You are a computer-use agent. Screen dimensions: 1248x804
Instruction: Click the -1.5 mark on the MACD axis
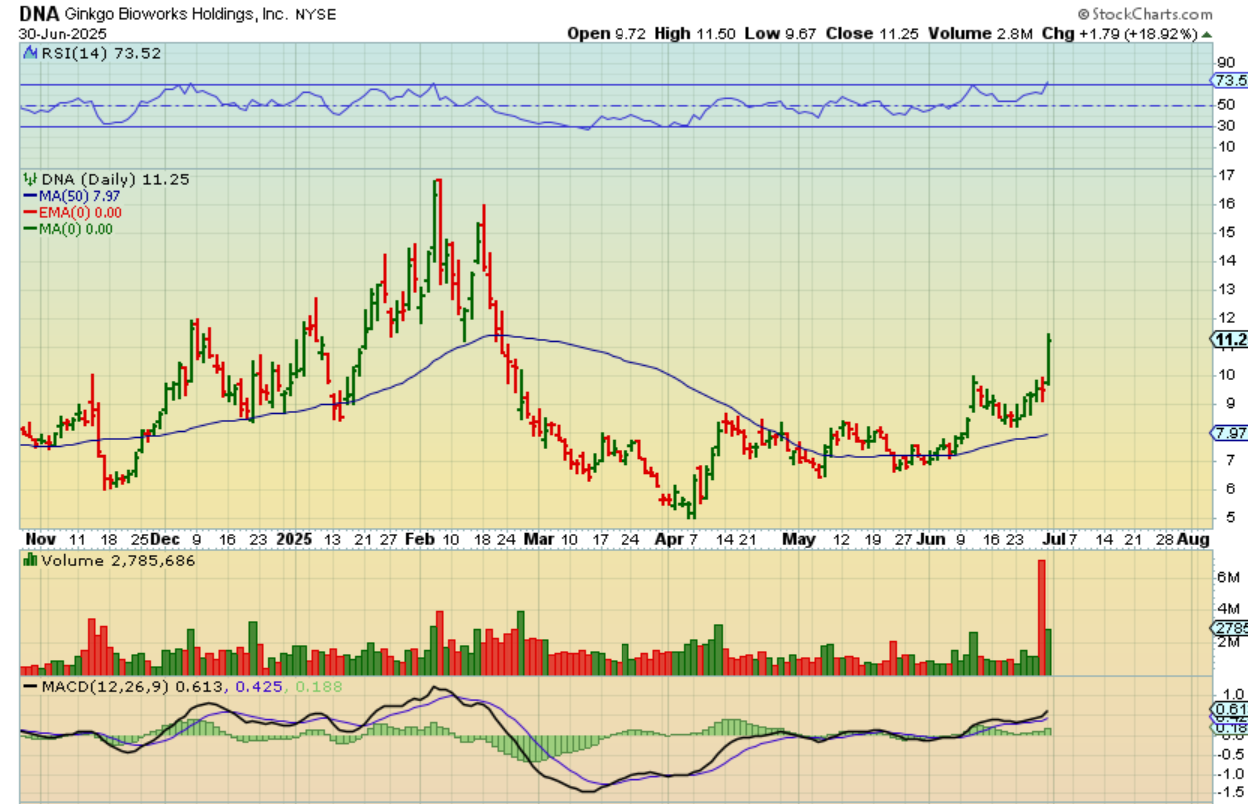(1229, 792)
